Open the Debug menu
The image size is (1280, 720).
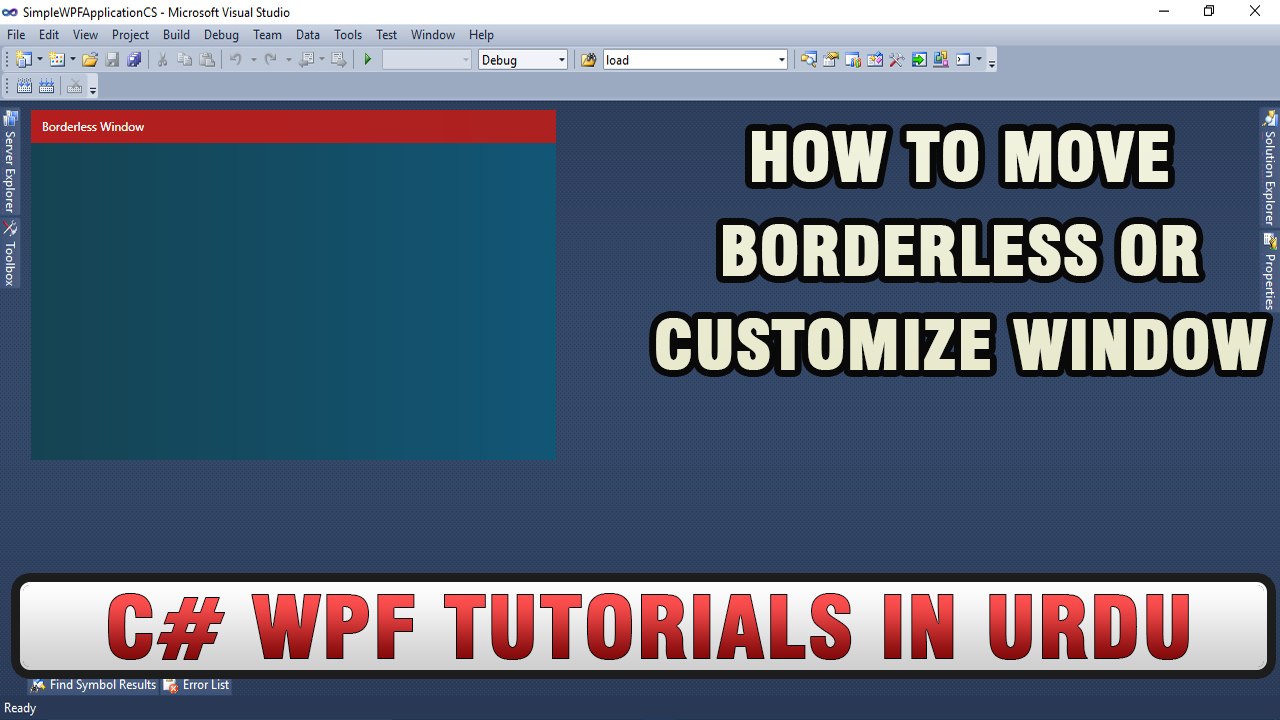click(x=221, y=34)
